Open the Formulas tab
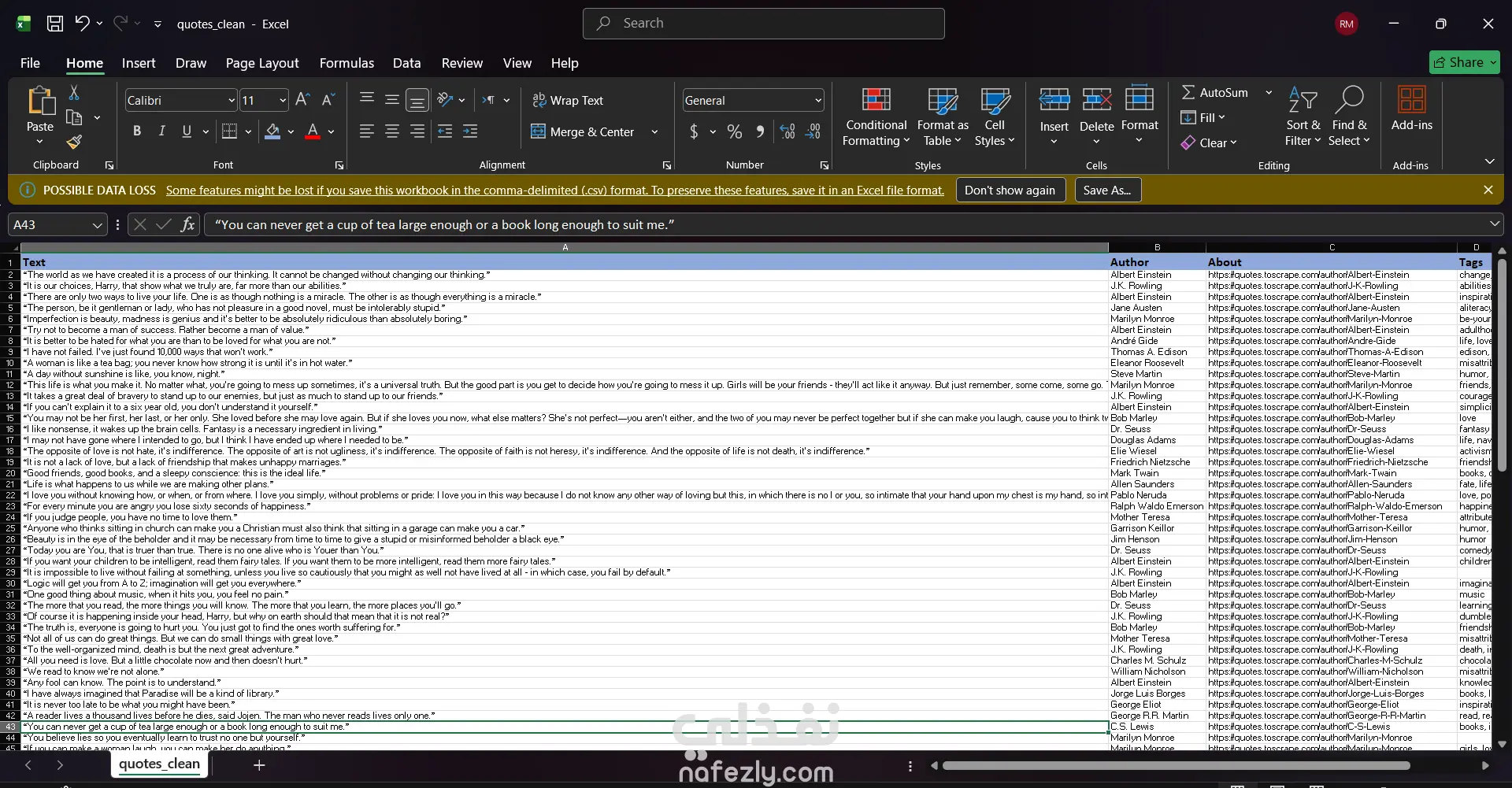Viewport: 1512px width, 788px height. 346,63
